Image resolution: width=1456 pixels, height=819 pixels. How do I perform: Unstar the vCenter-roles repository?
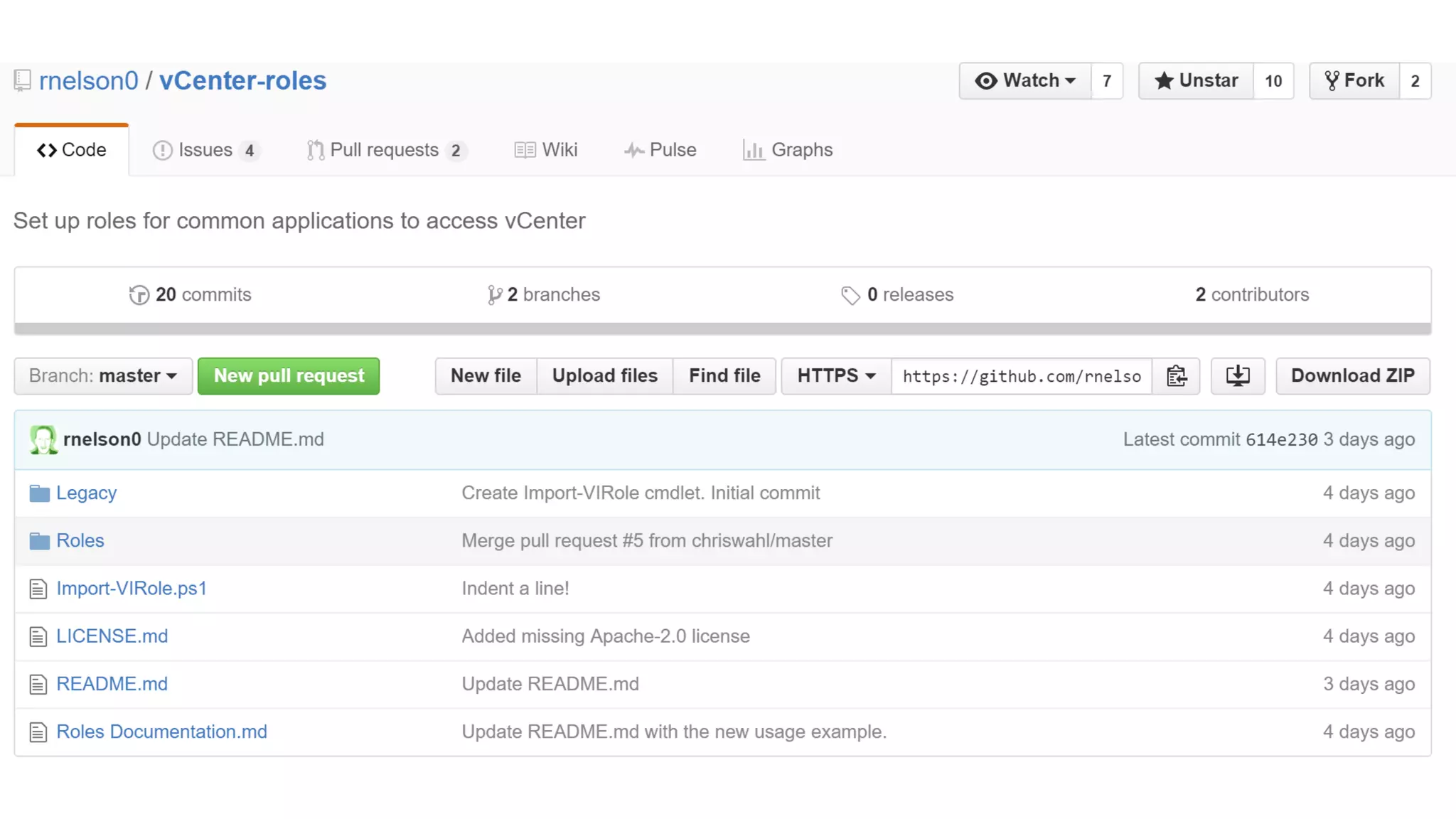click(x=1196, y=81)
